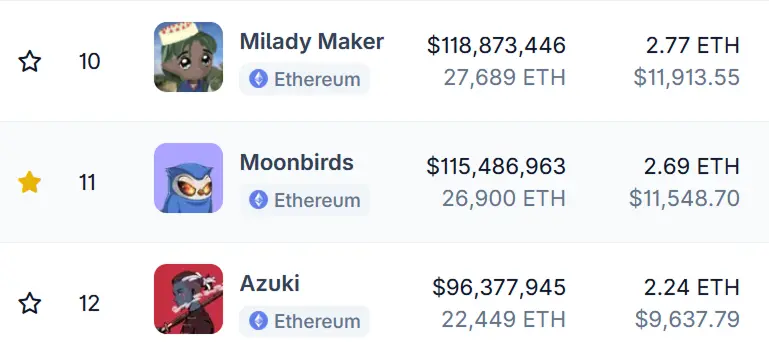Open the Milady Maker avatar image
The height and width of the screenshot is (363, 769).
pos(188,57)
